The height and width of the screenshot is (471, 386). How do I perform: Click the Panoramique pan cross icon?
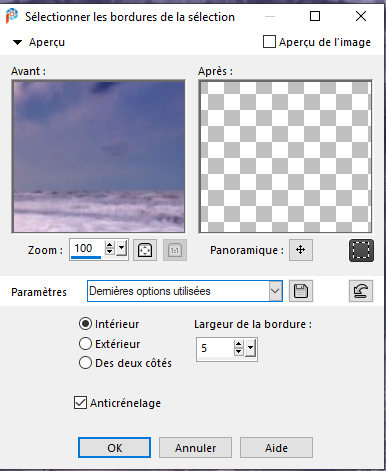coord(301,250)
